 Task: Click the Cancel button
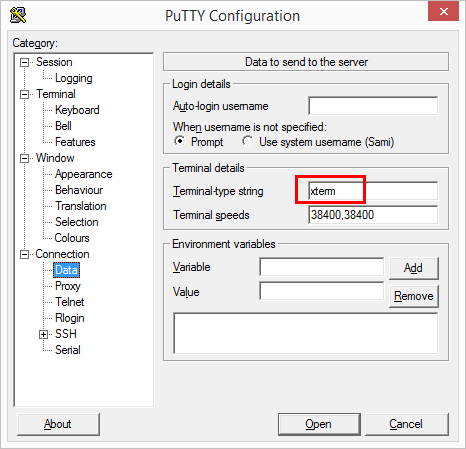click(407, 424)
